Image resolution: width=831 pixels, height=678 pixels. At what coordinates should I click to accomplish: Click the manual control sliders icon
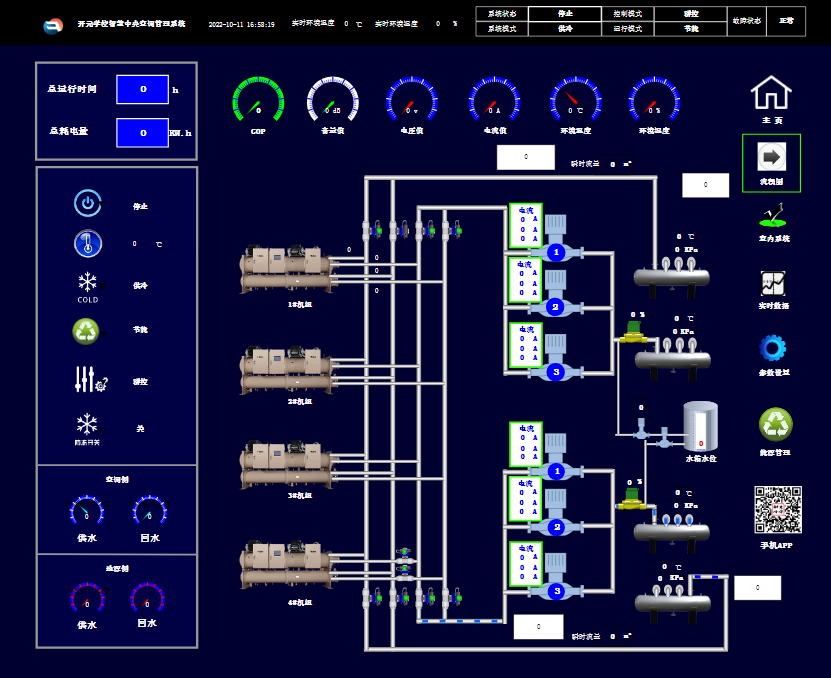pyautogui.click(x=89, y=380)
